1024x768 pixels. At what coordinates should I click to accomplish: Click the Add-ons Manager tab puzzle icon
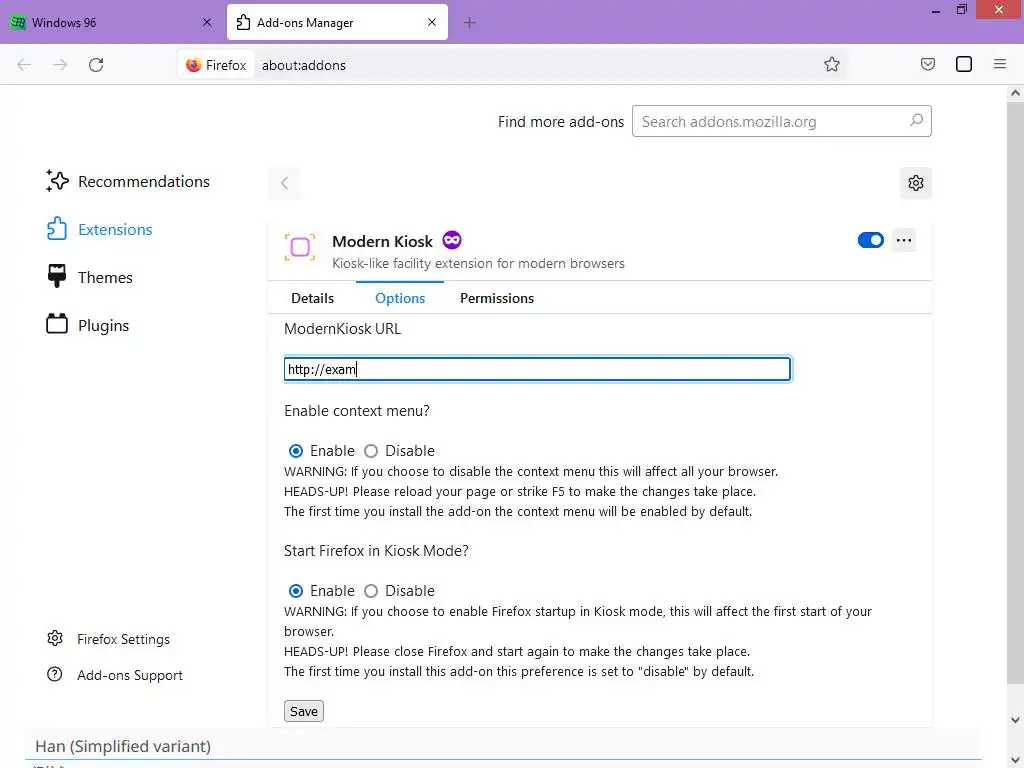[243, 22]
